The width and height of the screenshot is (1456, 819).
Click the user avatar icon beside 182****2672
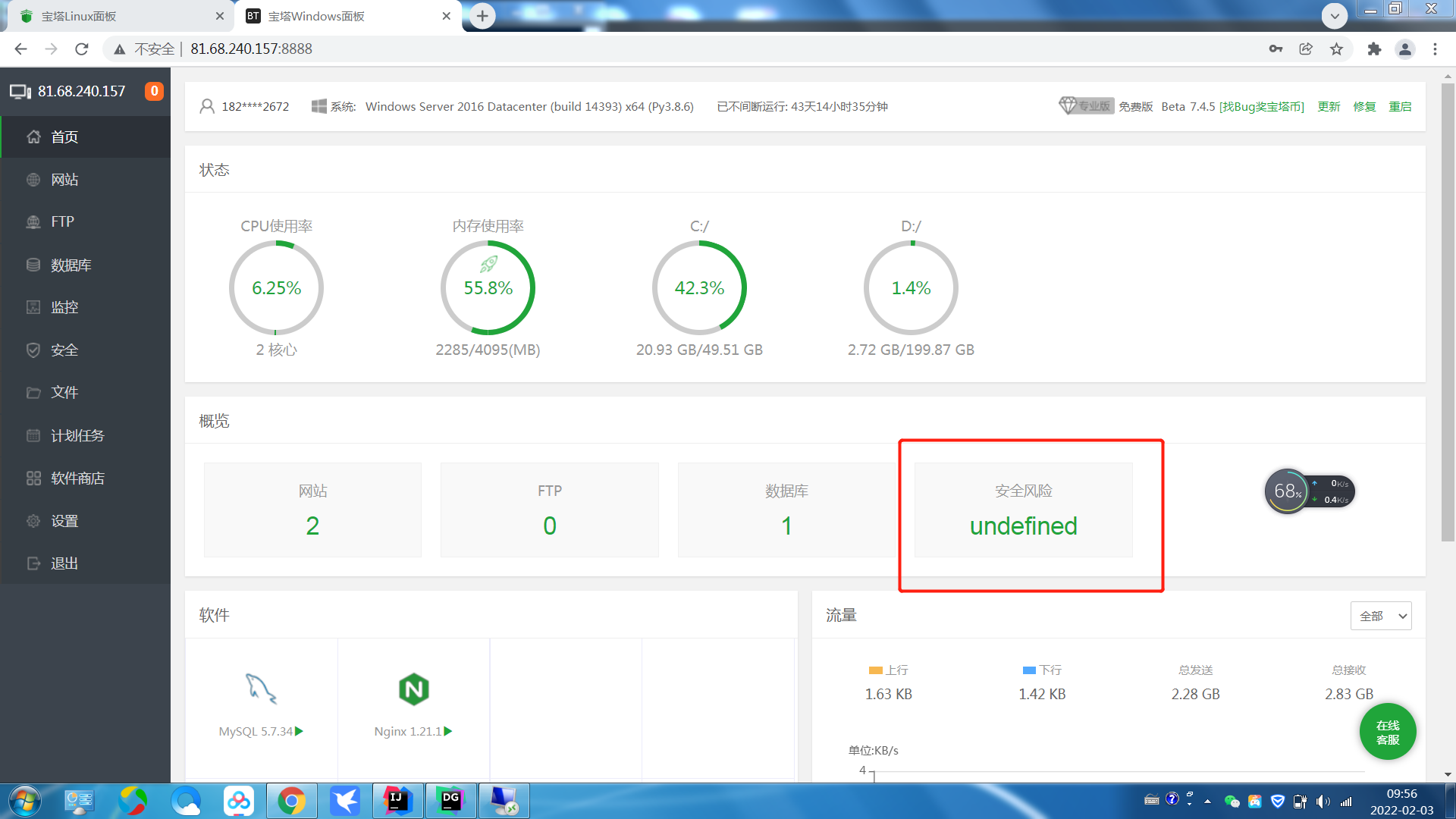coord(207,106)
